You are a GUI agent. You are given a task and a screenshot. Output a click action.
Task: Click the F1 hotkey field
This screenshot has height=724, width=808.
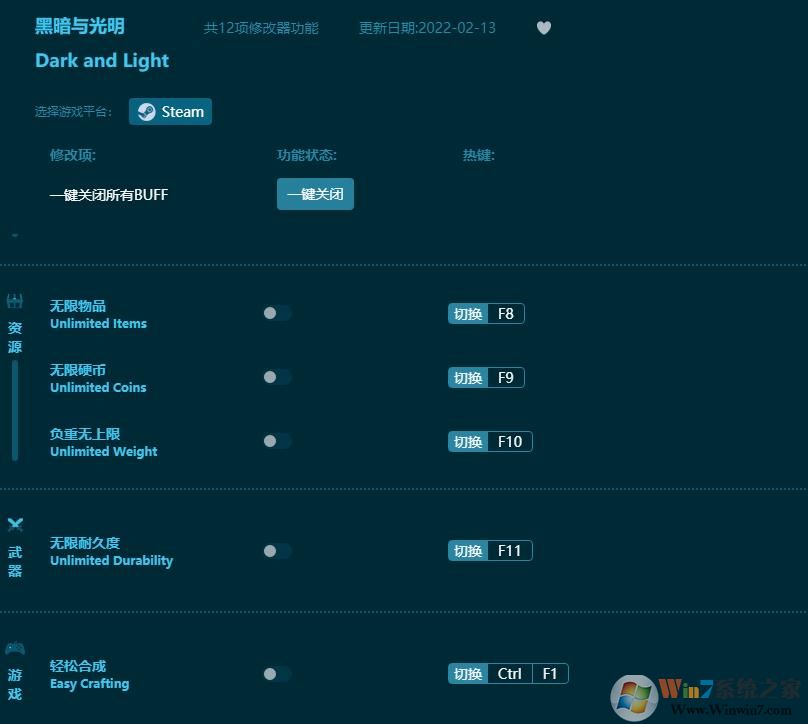click(x=550, y=674)
